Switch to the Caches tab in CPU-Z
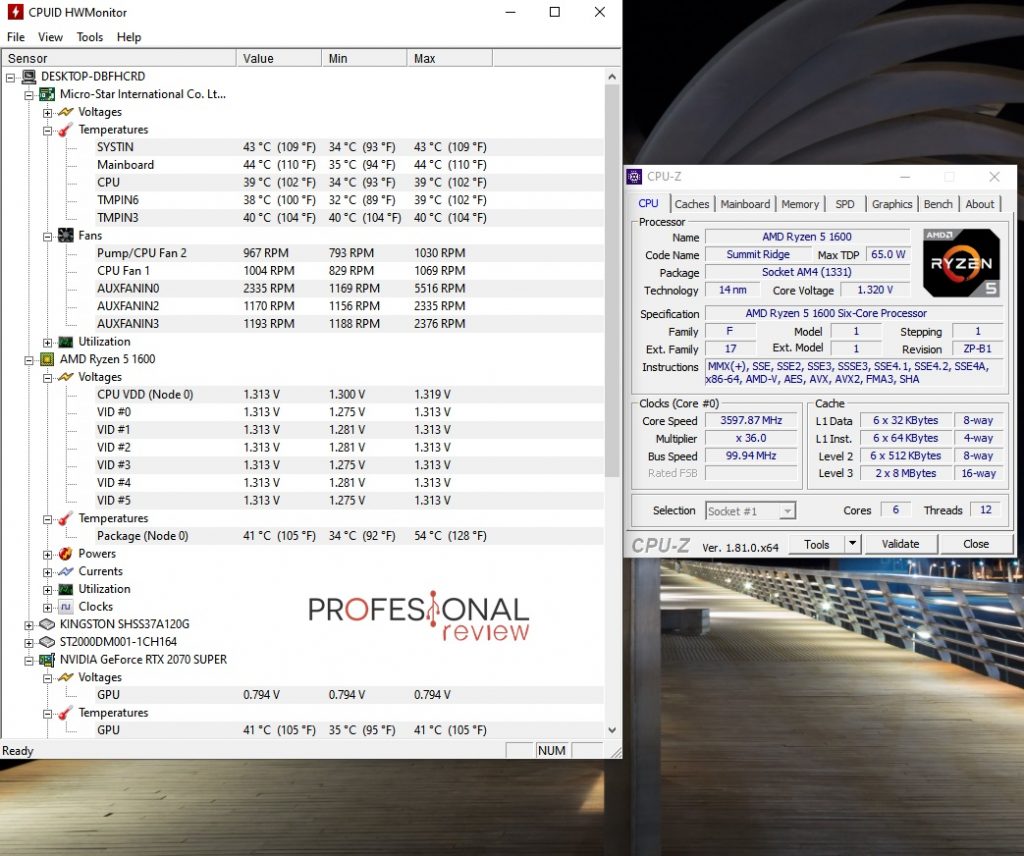Screen dimensions: 1024x856 pyautogui.click(x=692, y=204)
